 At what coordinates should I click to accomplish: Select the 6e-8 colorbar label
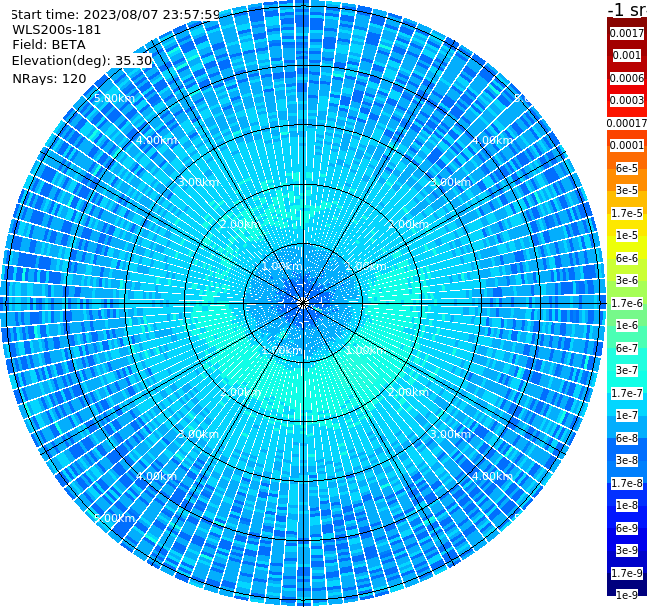(x=627, y=438)
